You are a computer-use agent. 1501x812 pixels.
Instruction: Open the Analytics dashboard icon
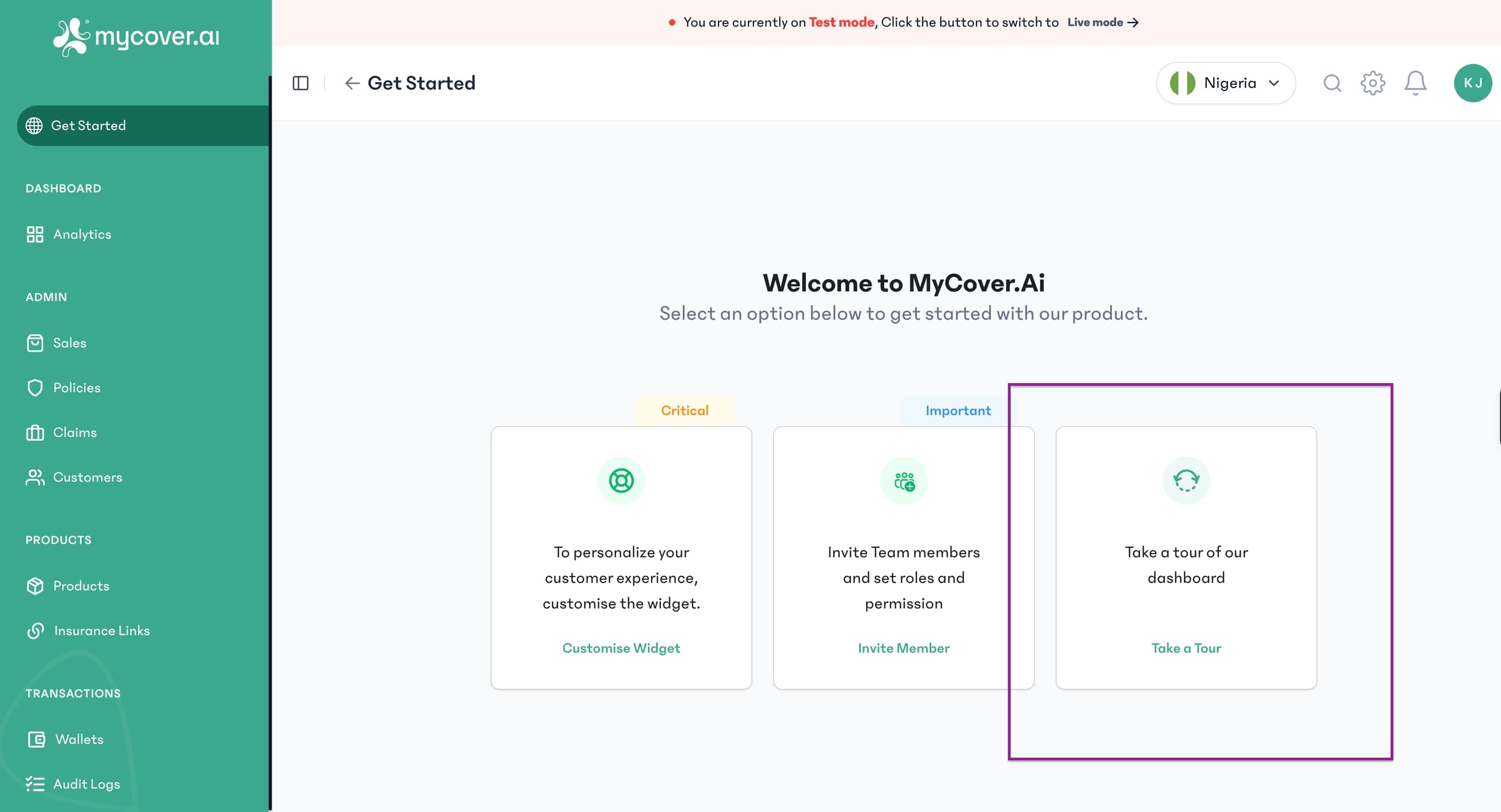(36, 233)
